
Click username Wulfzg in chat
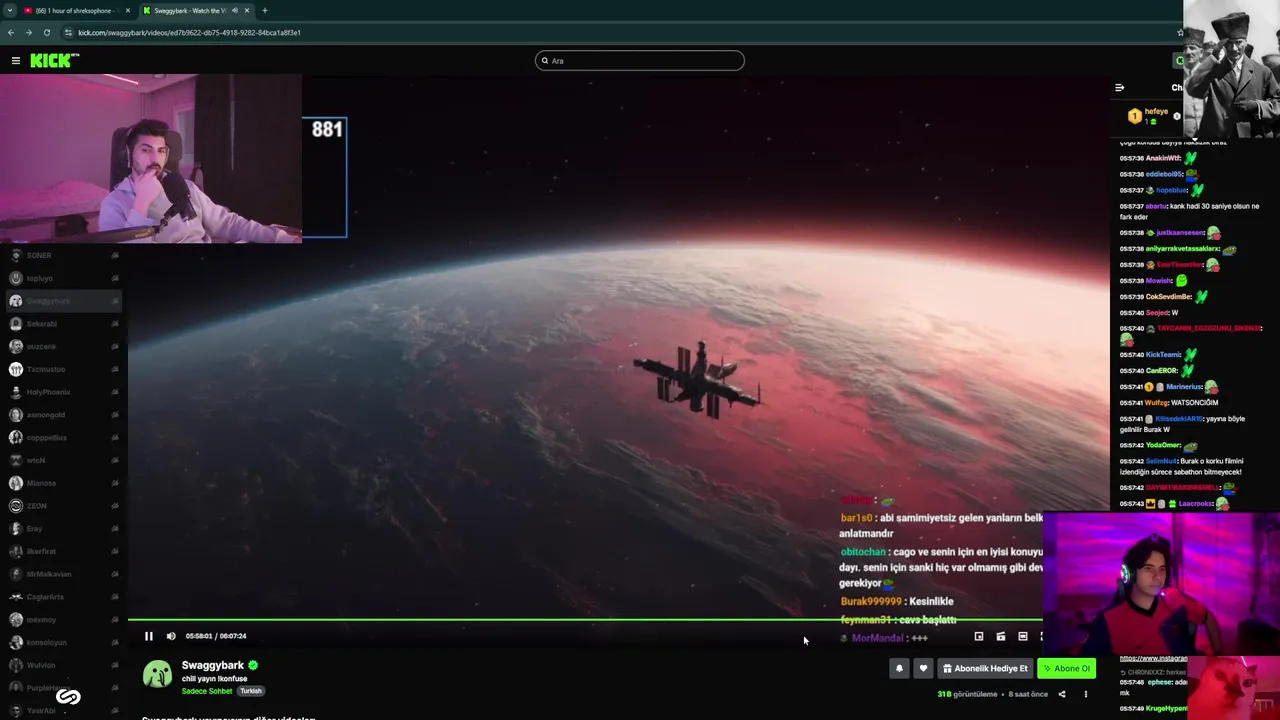pyautogui.click(x=1156, y=403)
